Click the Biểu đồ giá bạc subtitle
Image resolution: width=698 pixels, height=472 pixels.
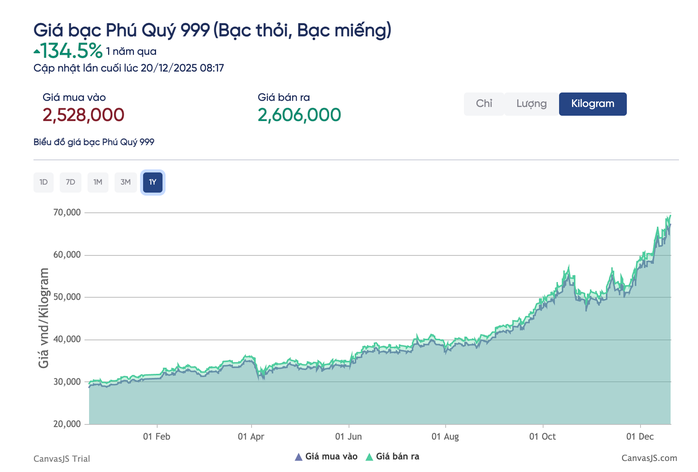[94, 142]
